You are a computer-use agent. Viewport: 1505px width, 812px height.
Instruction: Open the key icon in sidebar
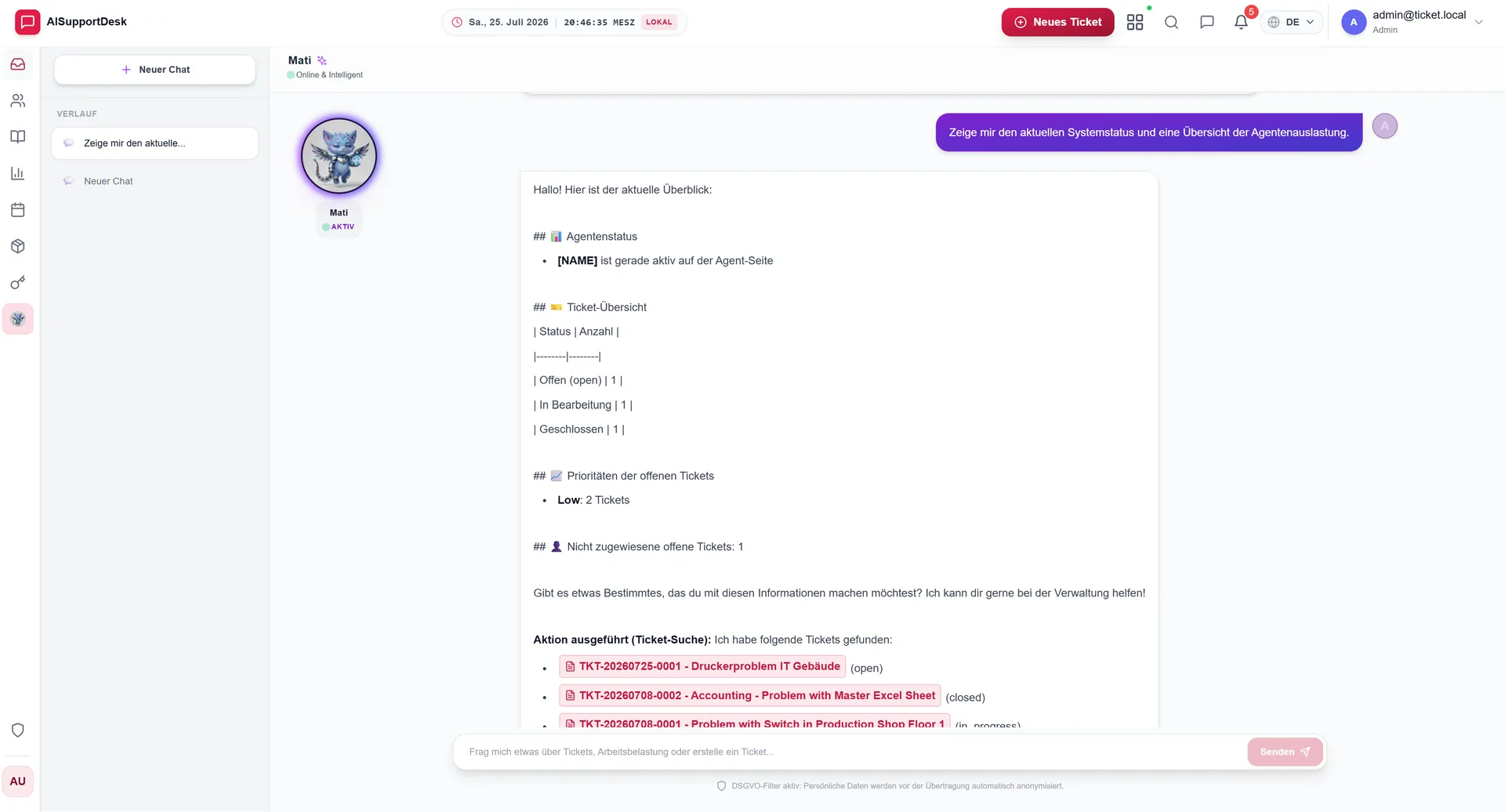[x=18, y=282]
